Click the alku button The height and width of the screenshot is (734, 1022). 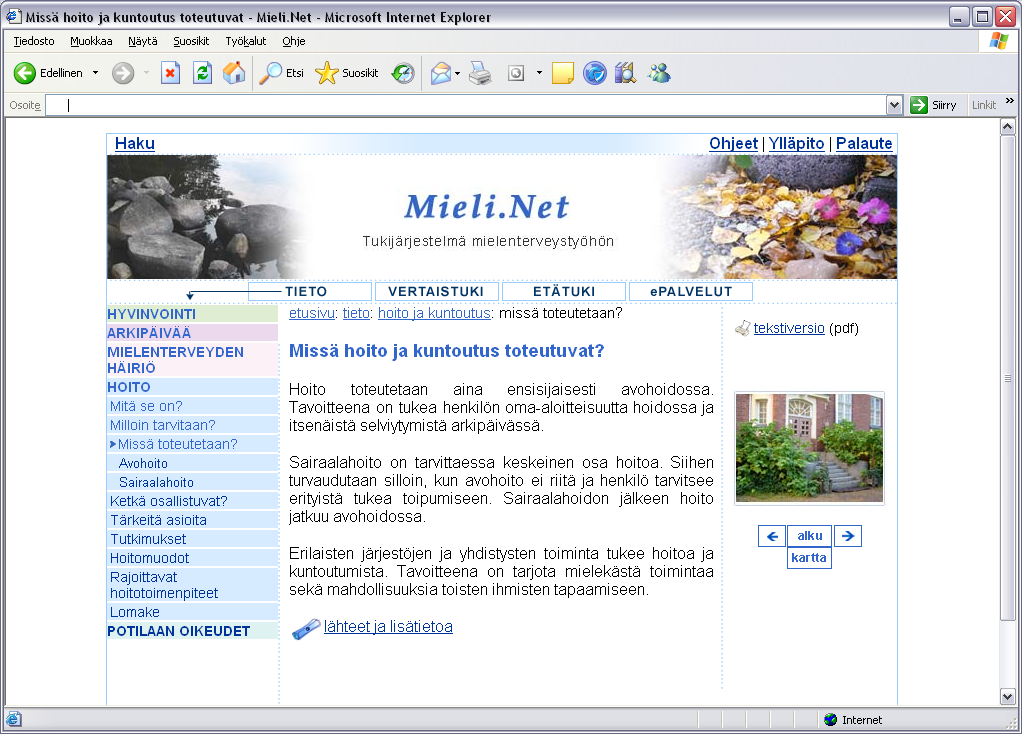click(x=810, y=536)
